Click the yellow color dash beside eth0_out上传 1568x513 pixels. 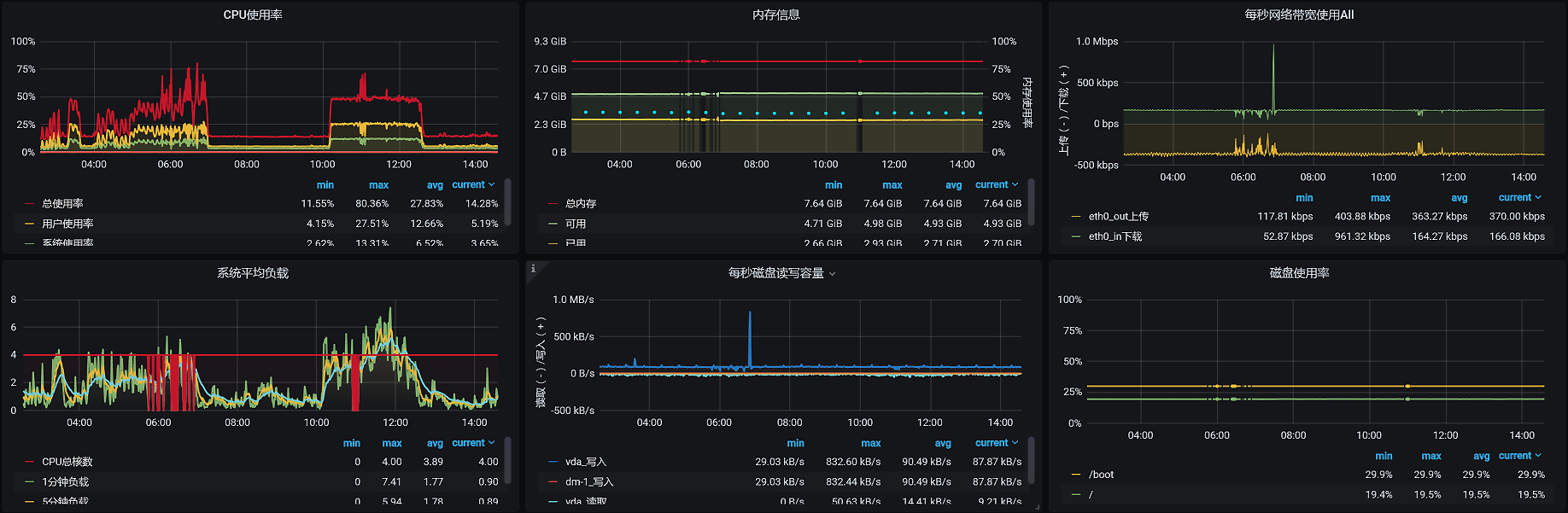1076,217
